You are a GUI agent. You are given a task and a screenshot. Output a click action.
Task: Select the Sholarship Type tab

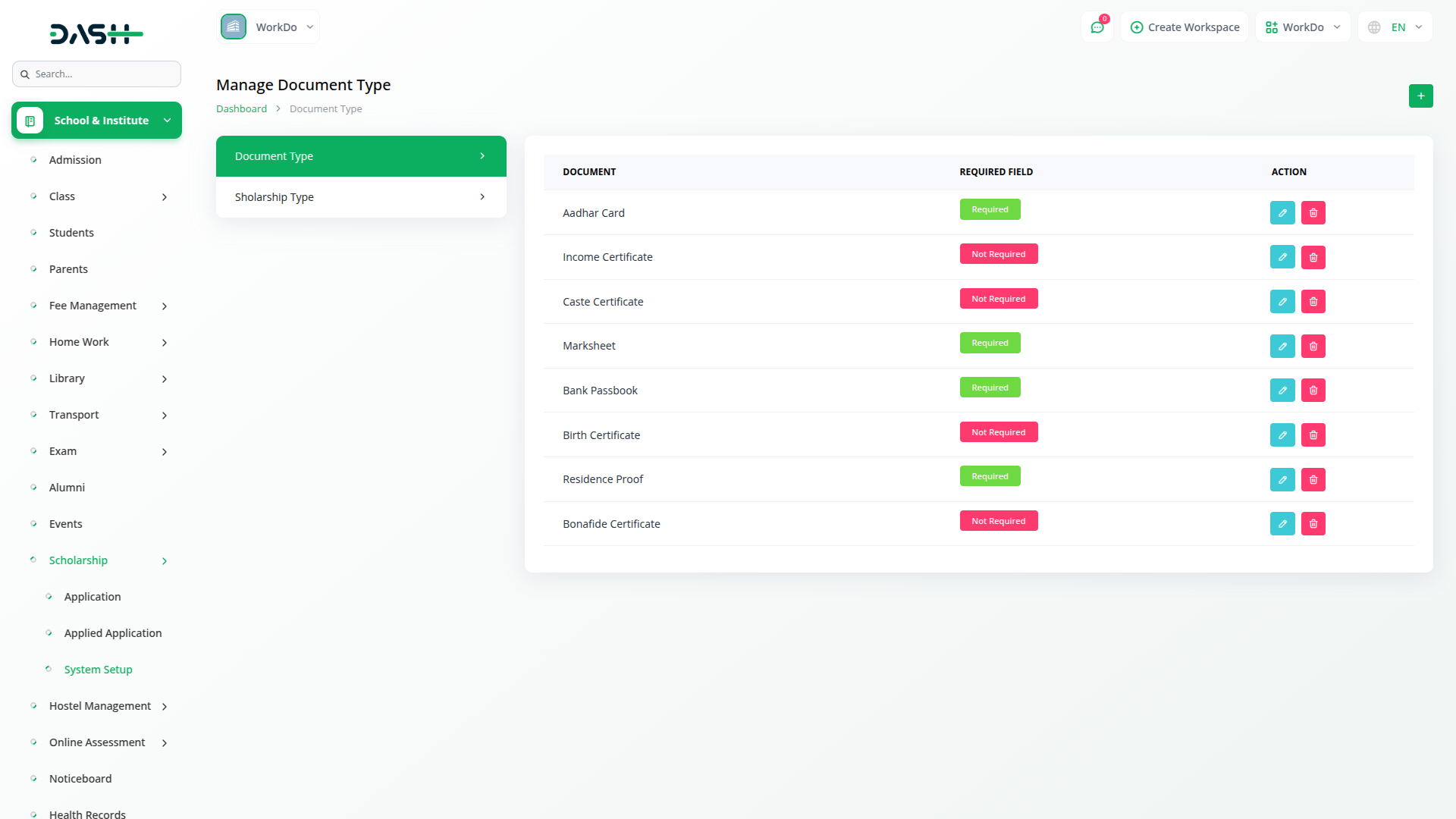pyautogui.click(x=361, y=197)
